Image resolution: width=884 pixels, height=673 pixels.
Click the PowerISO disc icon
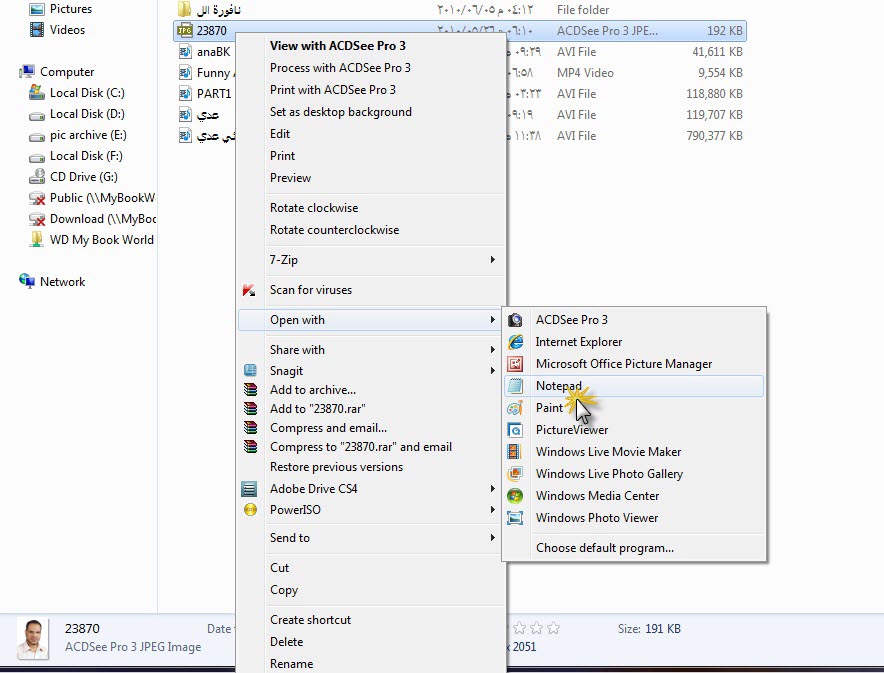(x=250, y=510)
